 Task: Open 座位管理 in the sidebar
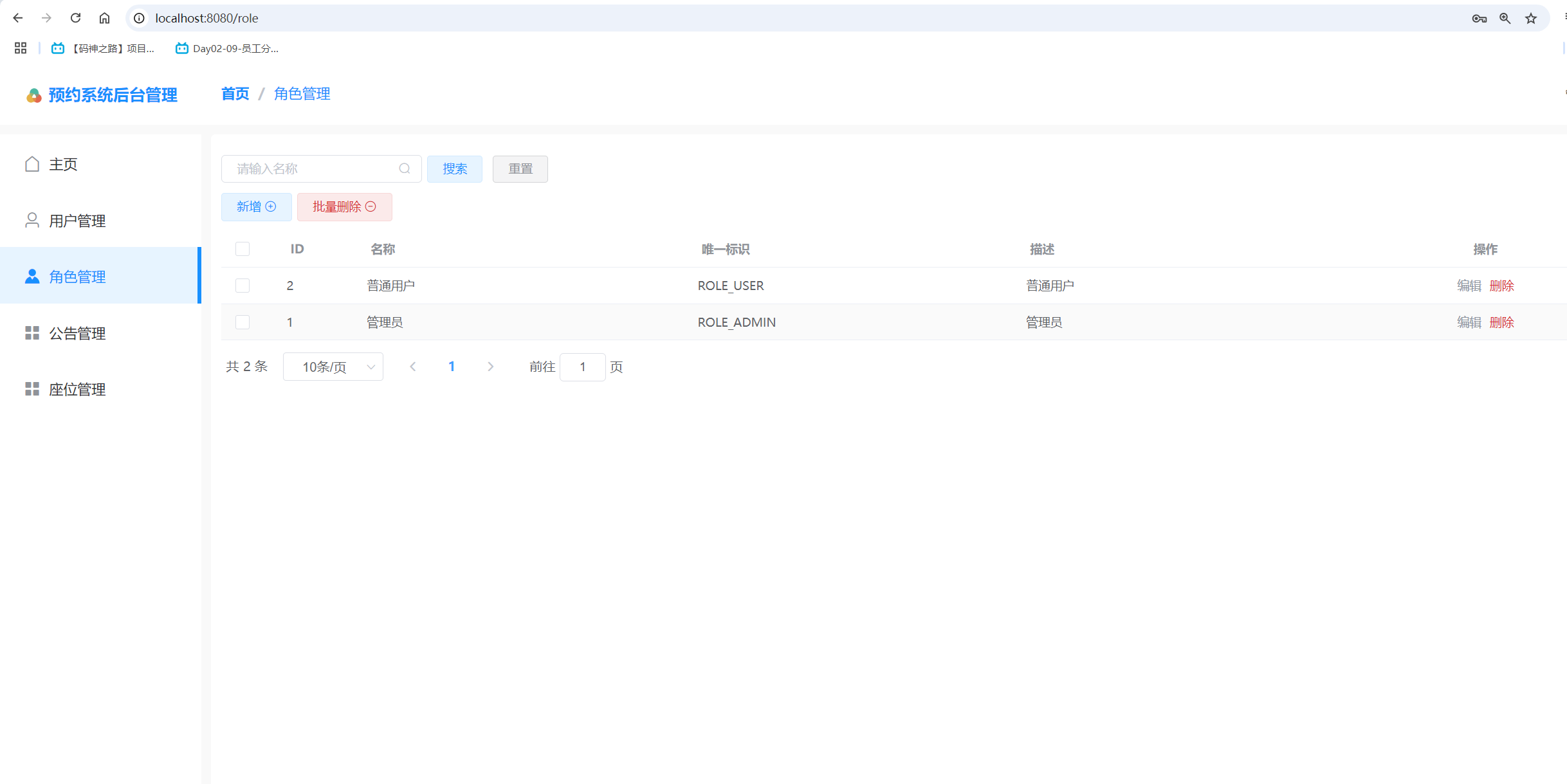coord(77,389)
